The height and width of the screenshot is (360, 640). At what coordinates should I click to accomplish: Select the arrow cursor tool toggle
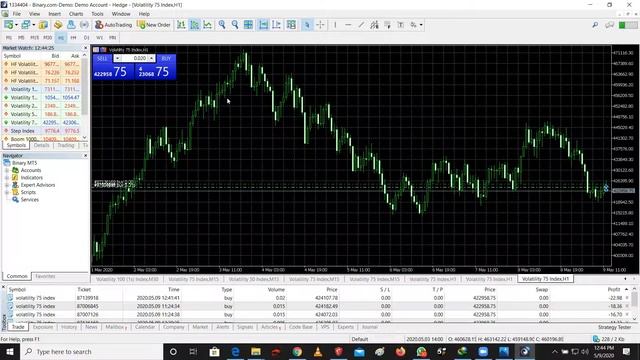point(307,25)
